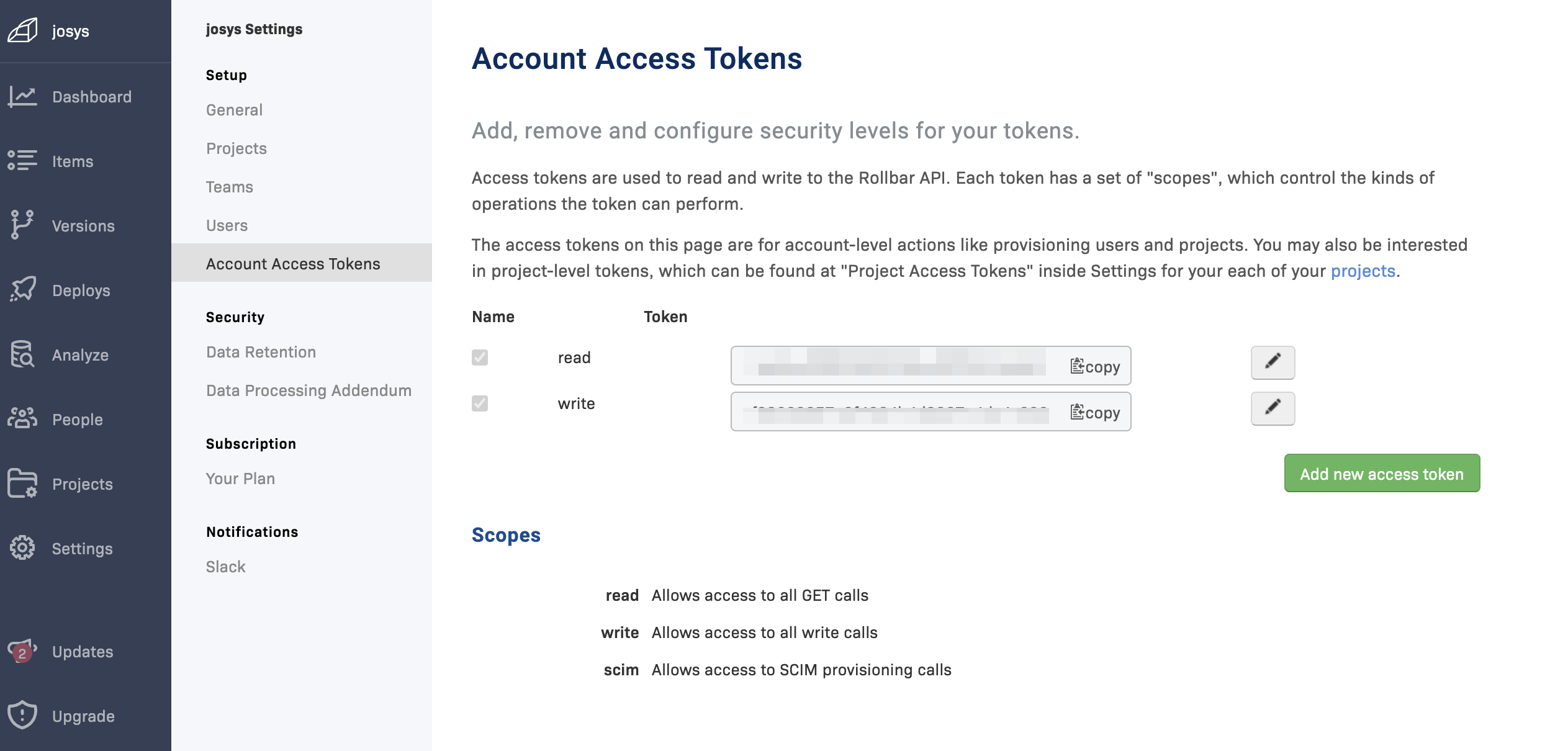Click the People group icon
This screenshot has width=1568, height=751.
coord(22,418)
